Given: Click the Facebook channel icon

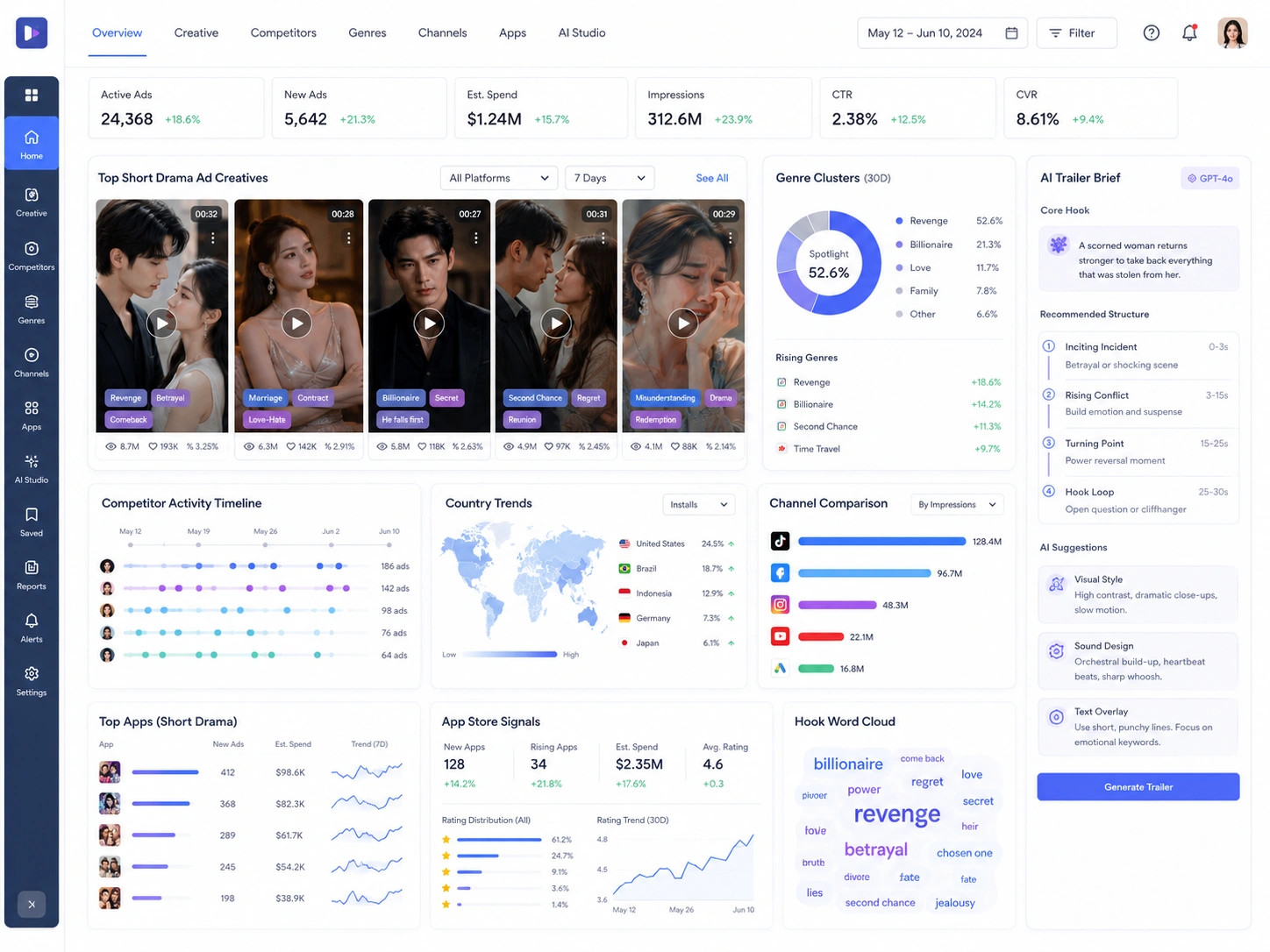Looking at the screenshot, I should click(780, 572).
